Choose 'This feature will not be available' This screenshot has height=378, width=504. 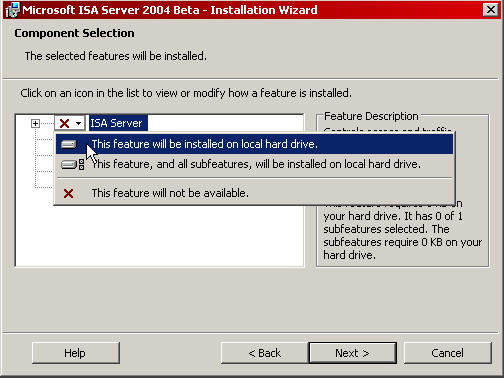(254, 193)
